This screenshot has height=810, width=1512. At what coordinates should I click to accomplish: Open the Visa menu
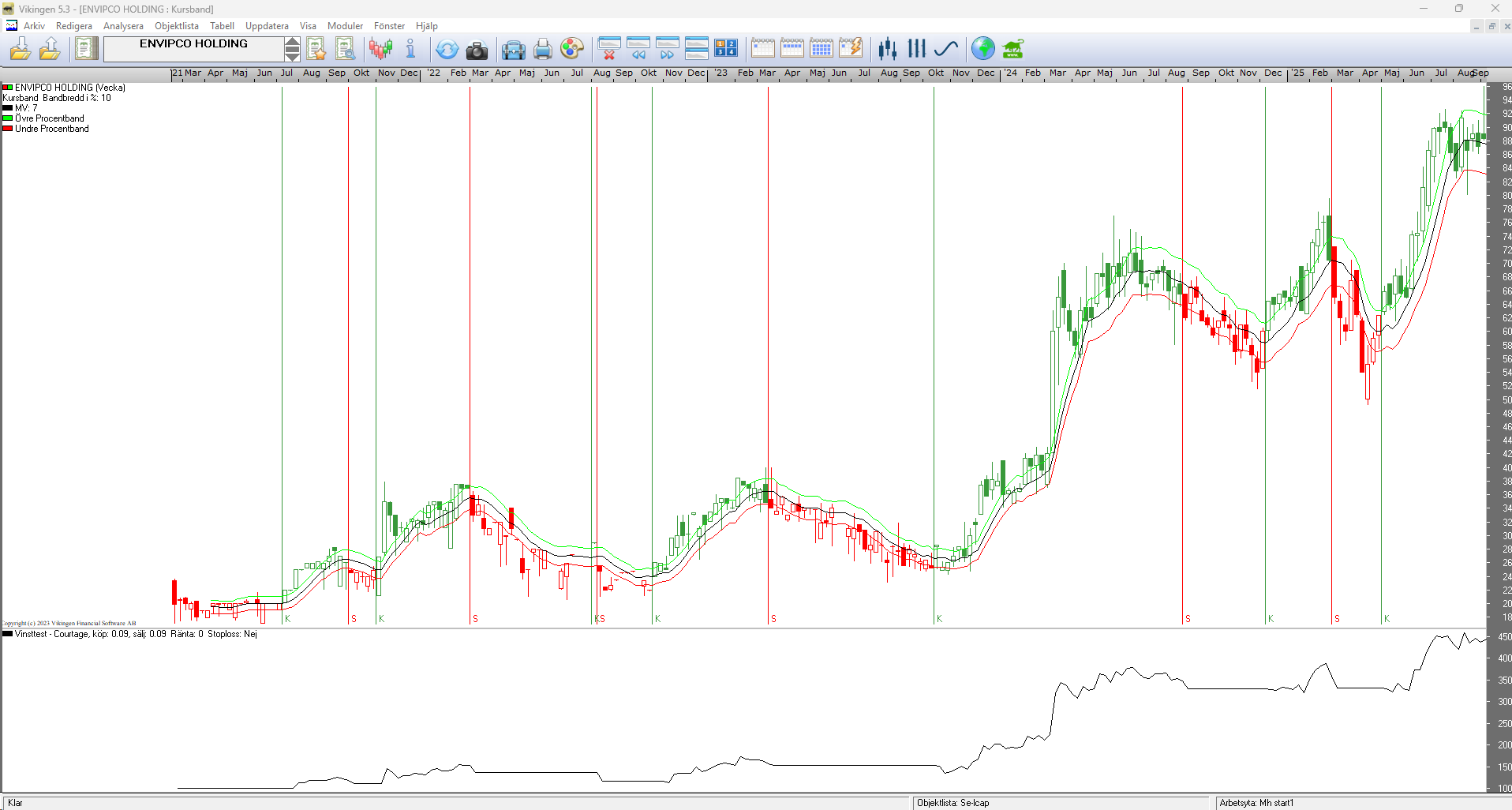click(308, 26)
